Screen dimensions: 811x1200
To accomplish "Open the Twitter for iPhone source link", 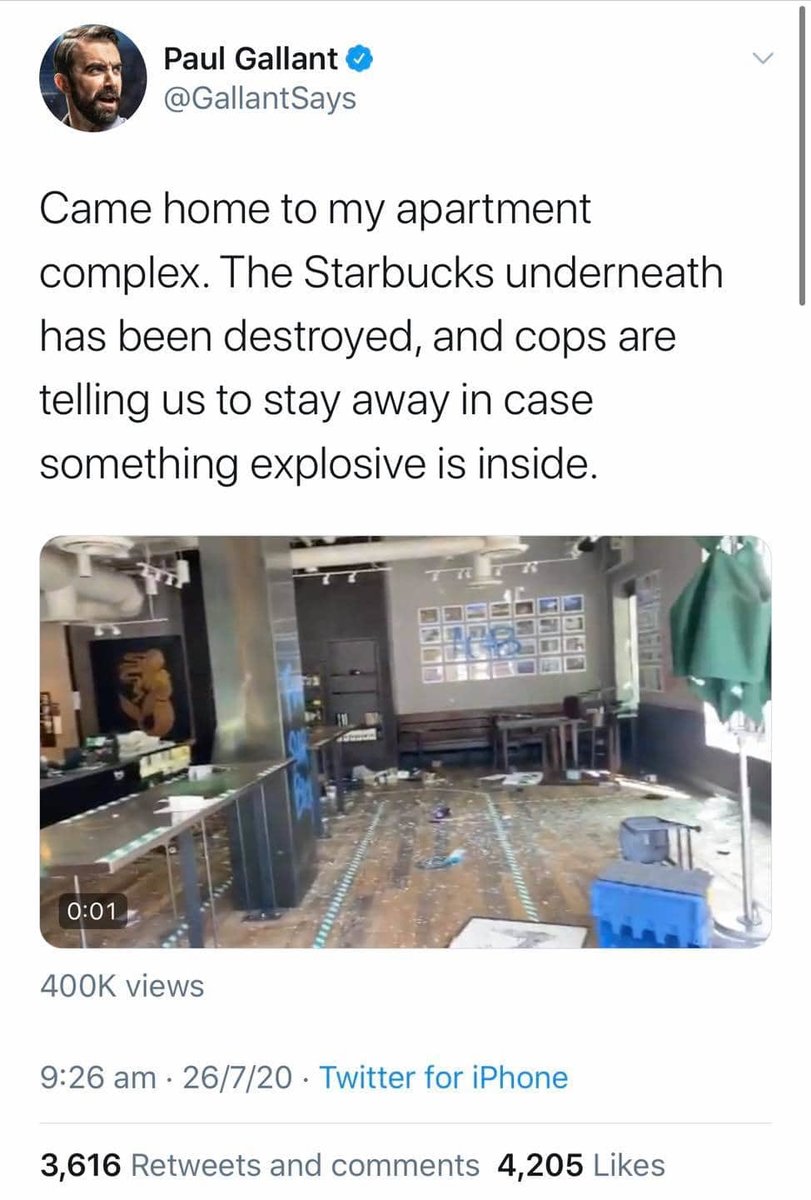I will 443,1077.
